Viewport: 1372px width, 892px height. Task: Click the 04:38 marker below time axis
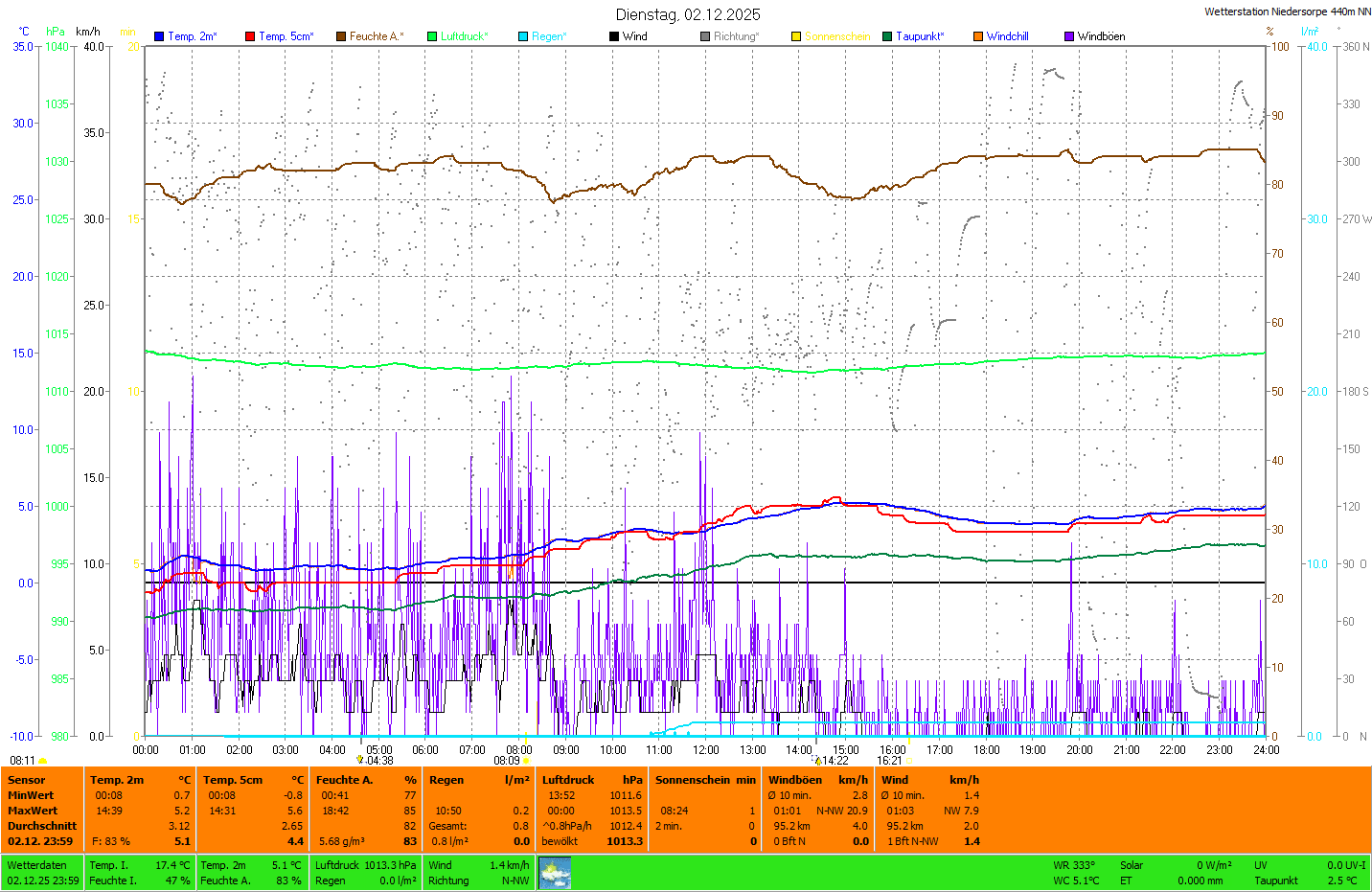coord(379,761)
